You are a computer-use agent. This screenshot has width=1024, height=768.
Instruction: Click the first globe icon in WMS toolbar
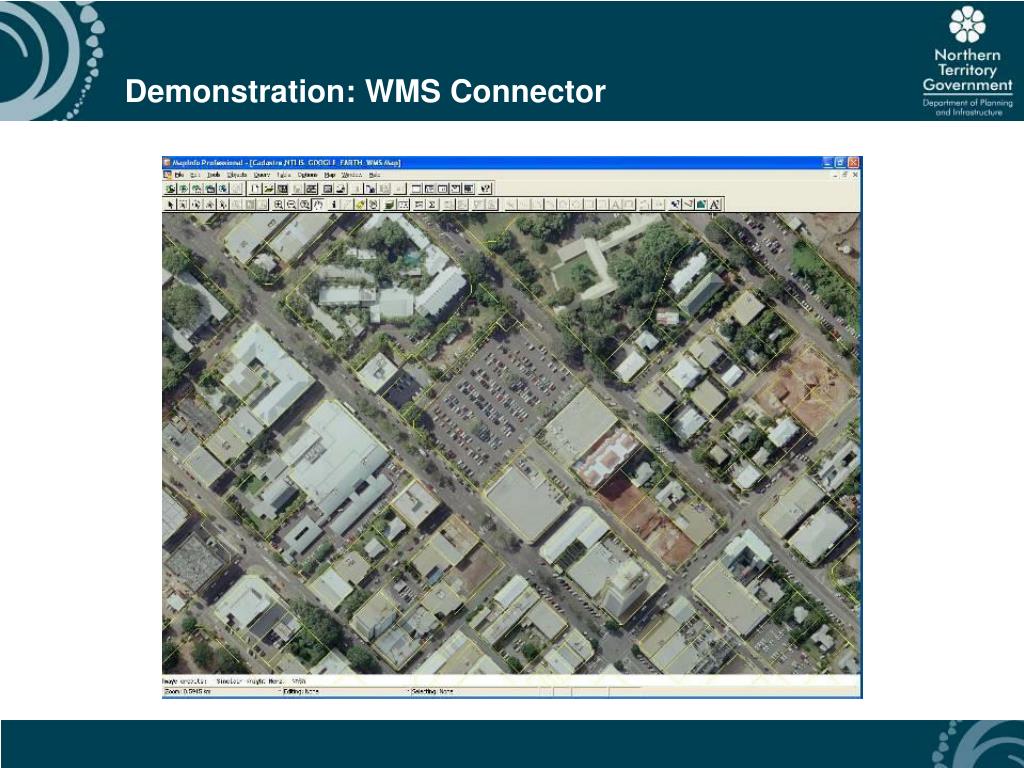pos(170,189)
